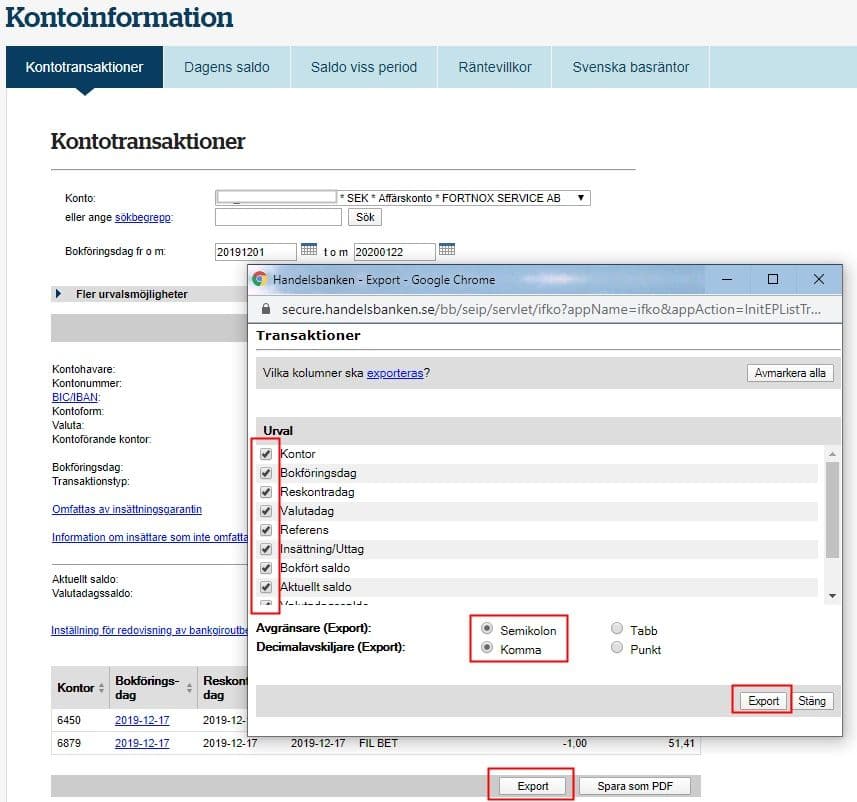The width and height of the screenshot is (857, 802).
Task: Uncheck the Insättning/Uttag column checkbox
Action: [x=266, y=549]
